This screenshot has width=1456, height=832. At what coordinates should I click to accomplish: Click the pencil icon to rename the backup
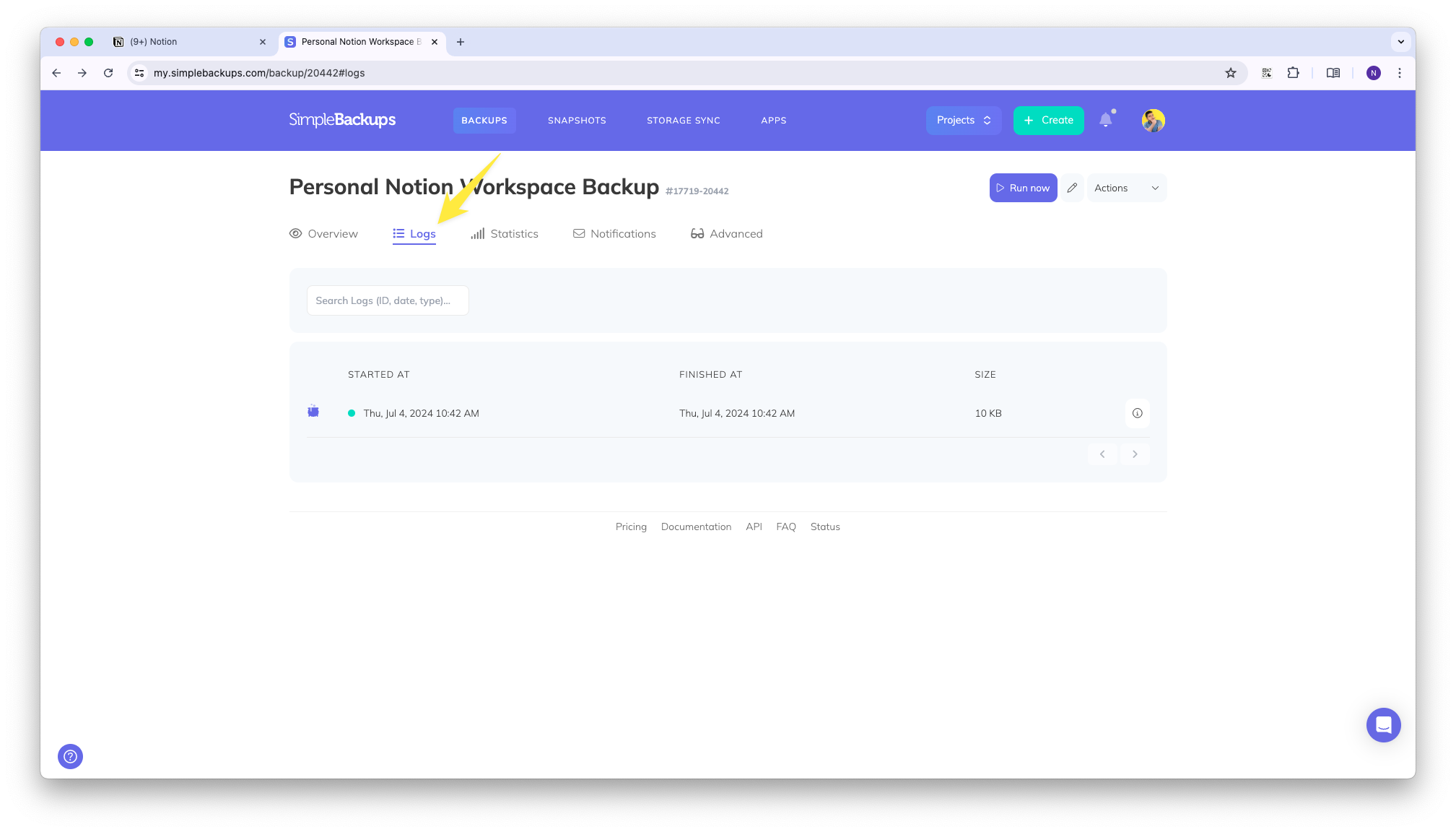tap(1072, 187)
